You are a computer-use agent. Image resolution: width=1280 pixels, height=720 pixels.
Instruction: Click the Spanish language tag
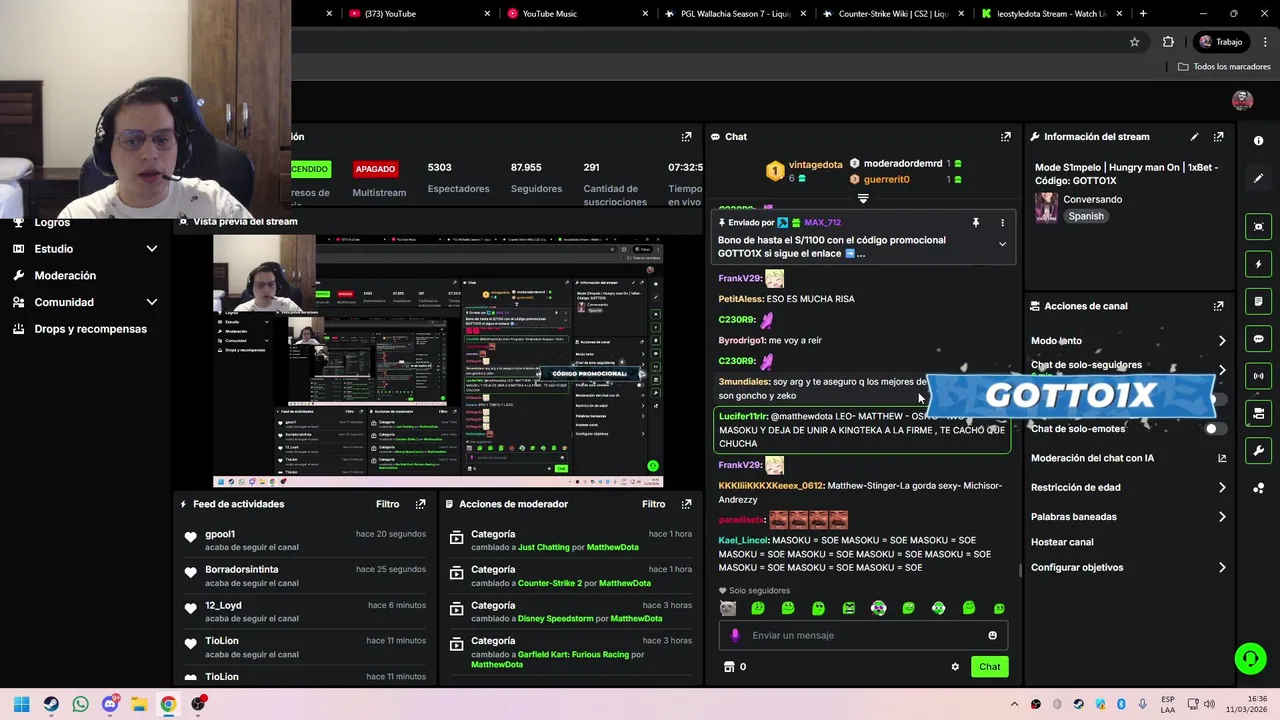click(1086, 216)
